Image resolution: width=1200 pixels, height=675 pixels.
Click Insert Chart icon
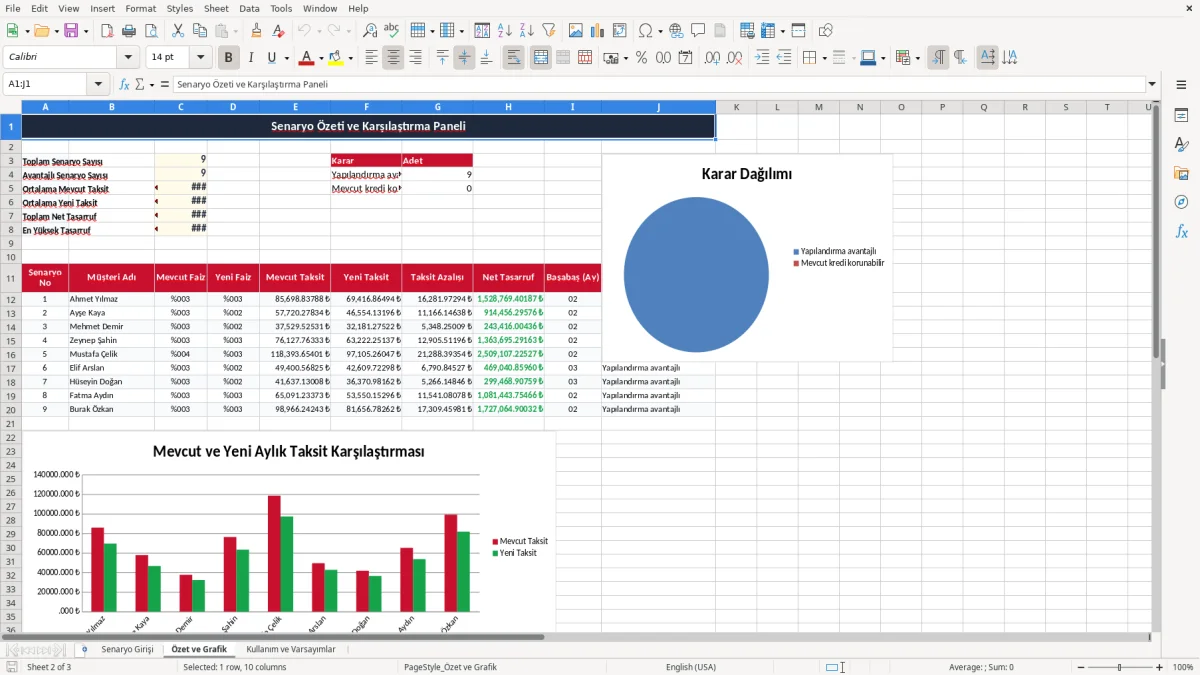tap(598, 31)
